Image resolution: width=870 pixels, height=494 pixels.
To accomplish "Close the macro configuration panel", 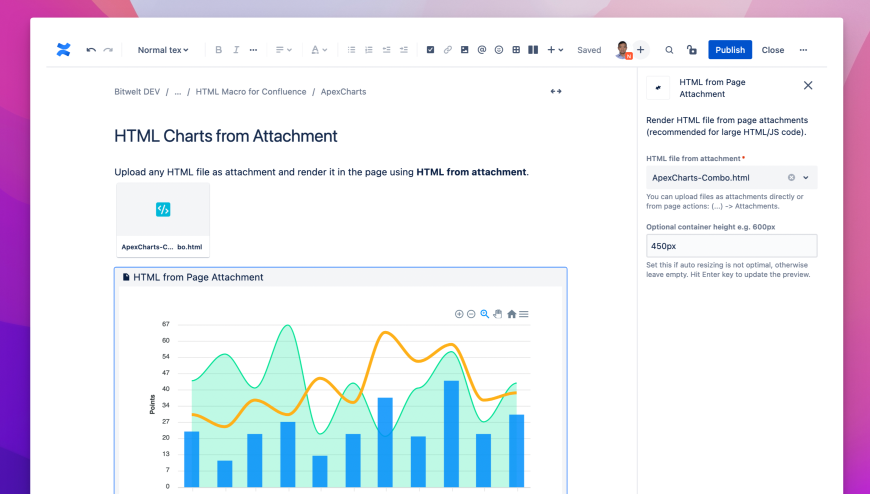I will click(x=808, y=85).
